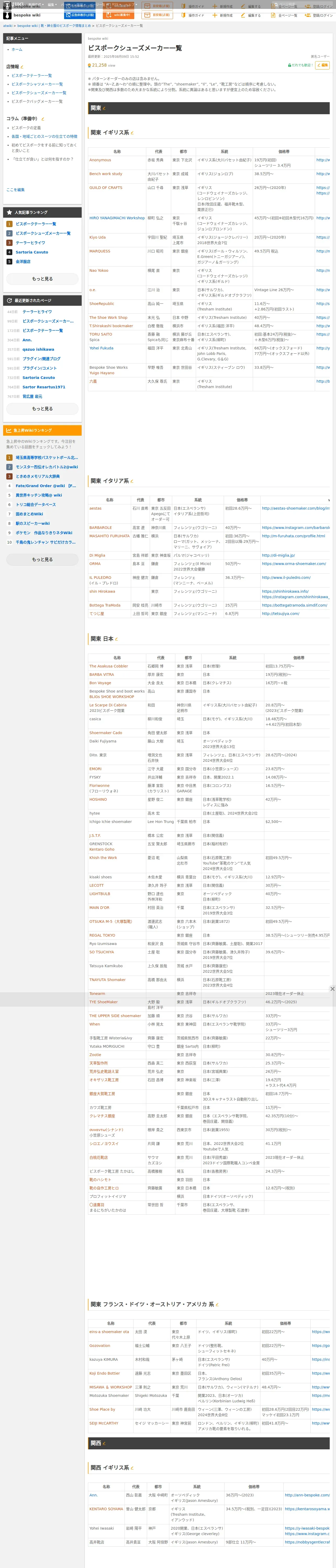
Task: Open rank 5 金洋服店 in 人気記事ランキング
Action: point(23,262)
